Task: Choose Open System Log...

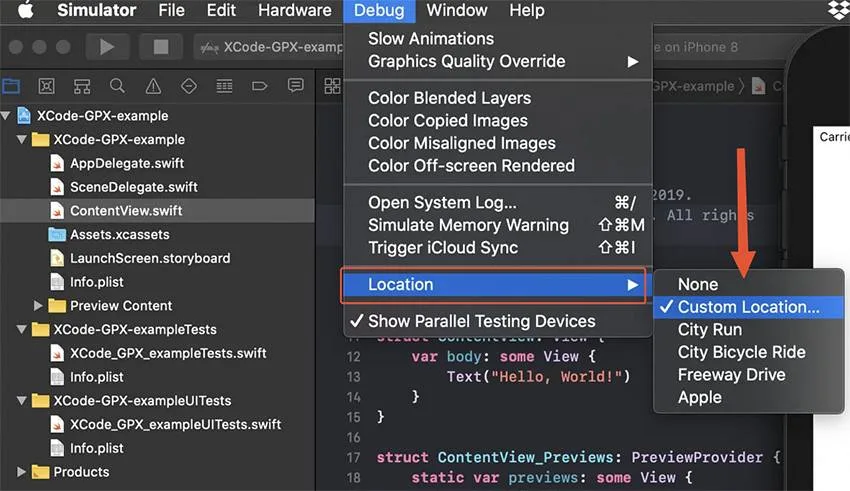Action: click(498, 202)
